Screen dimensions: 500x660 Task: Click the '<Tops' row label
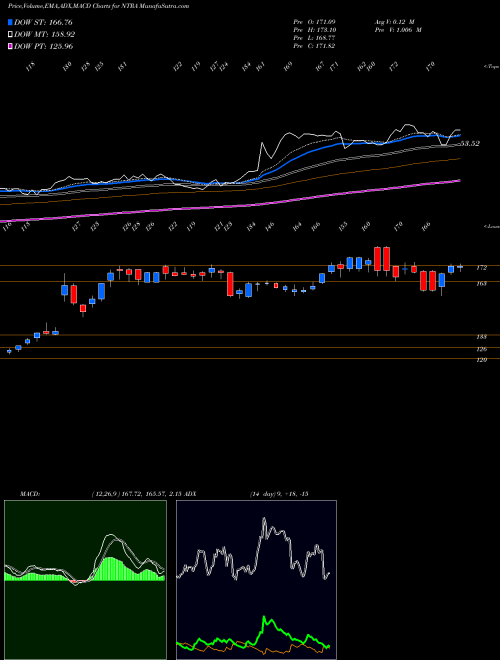click(x=491, y=67)
